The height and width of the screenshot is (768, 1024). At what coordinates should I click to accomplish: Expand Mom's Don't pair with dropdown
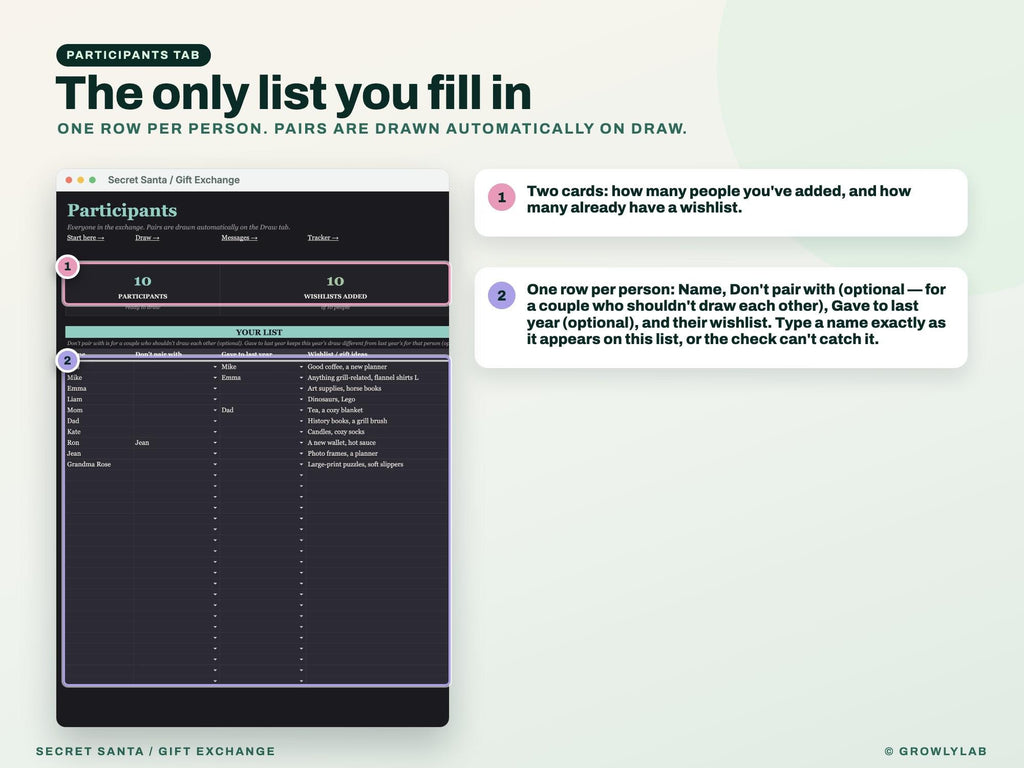(x=215, y=410)
